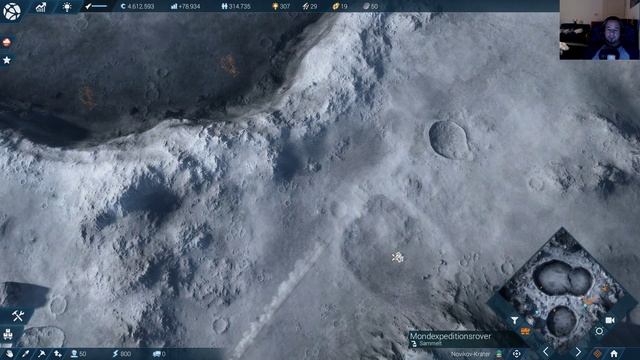Screen dimensions: 640x360
Task: Click the grey resource showing 50
Action: pyautogui.click(x=370, y=7)
